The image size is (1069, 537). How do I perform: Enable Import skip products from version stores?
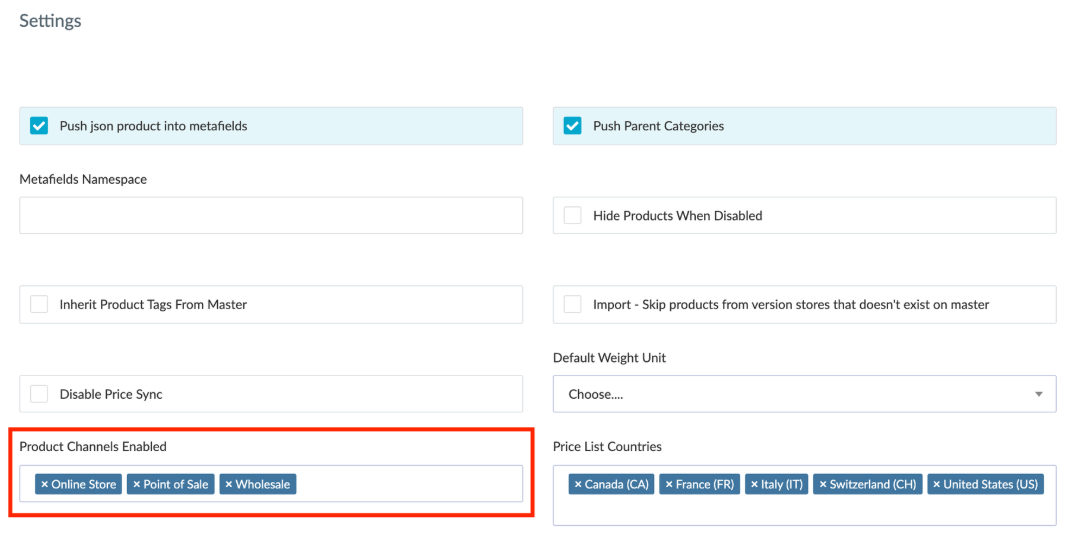point(573,305)
